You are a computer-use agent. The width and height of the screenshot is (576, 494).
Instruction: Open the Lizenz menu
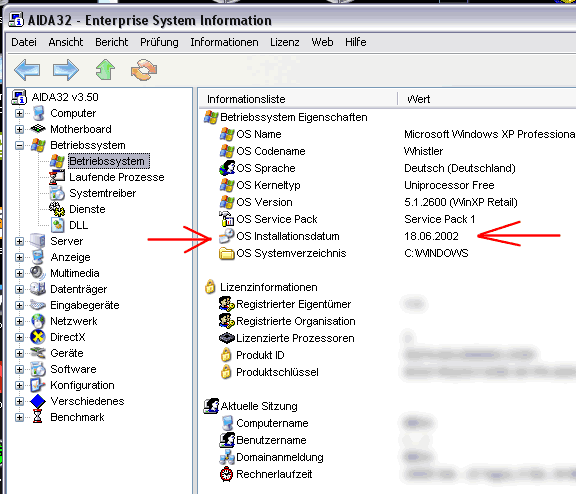tap(285, 42)
